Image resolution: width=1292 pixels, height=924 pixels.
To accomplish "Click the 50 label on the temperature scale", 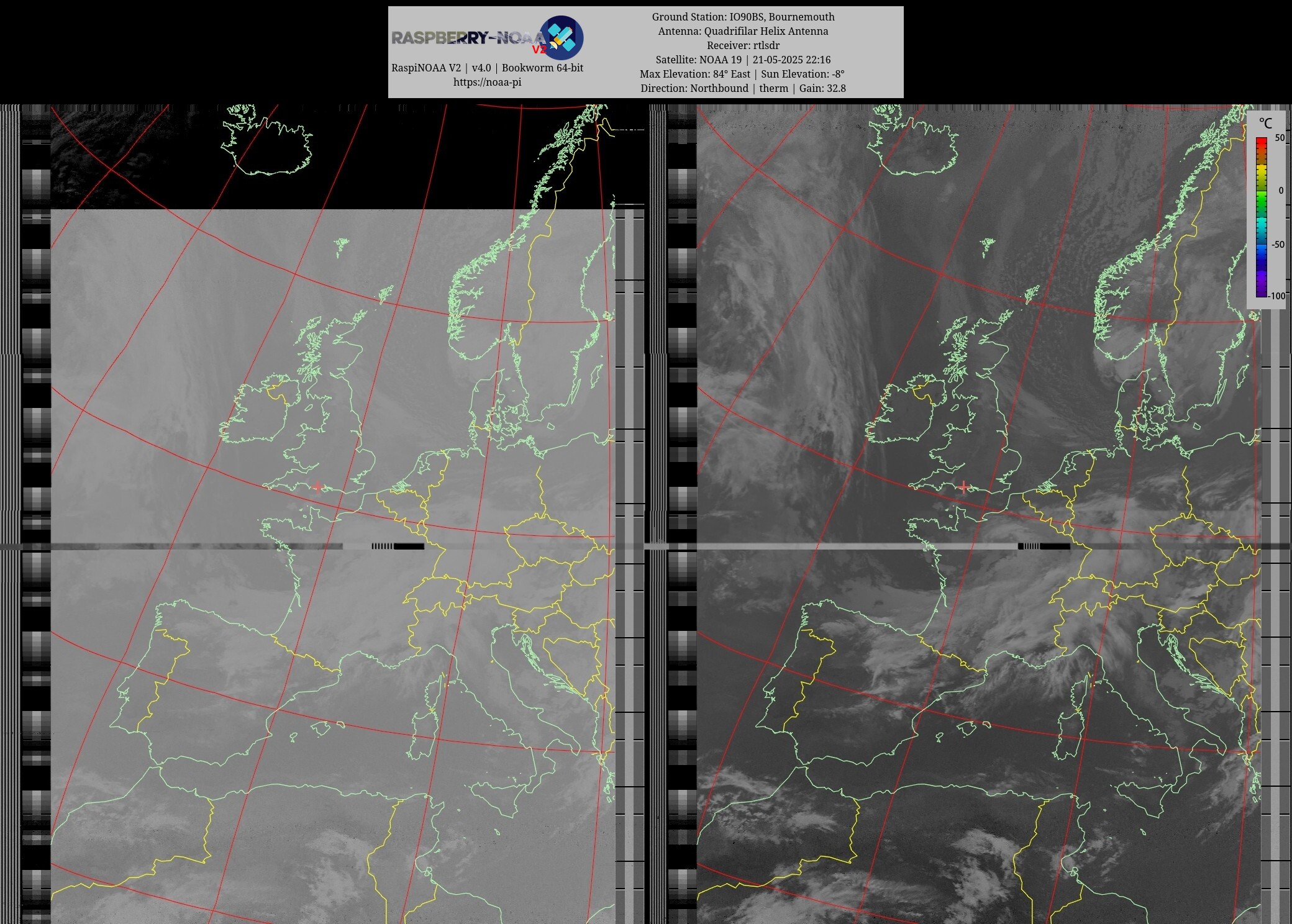I will click(x=1280, y=138).
